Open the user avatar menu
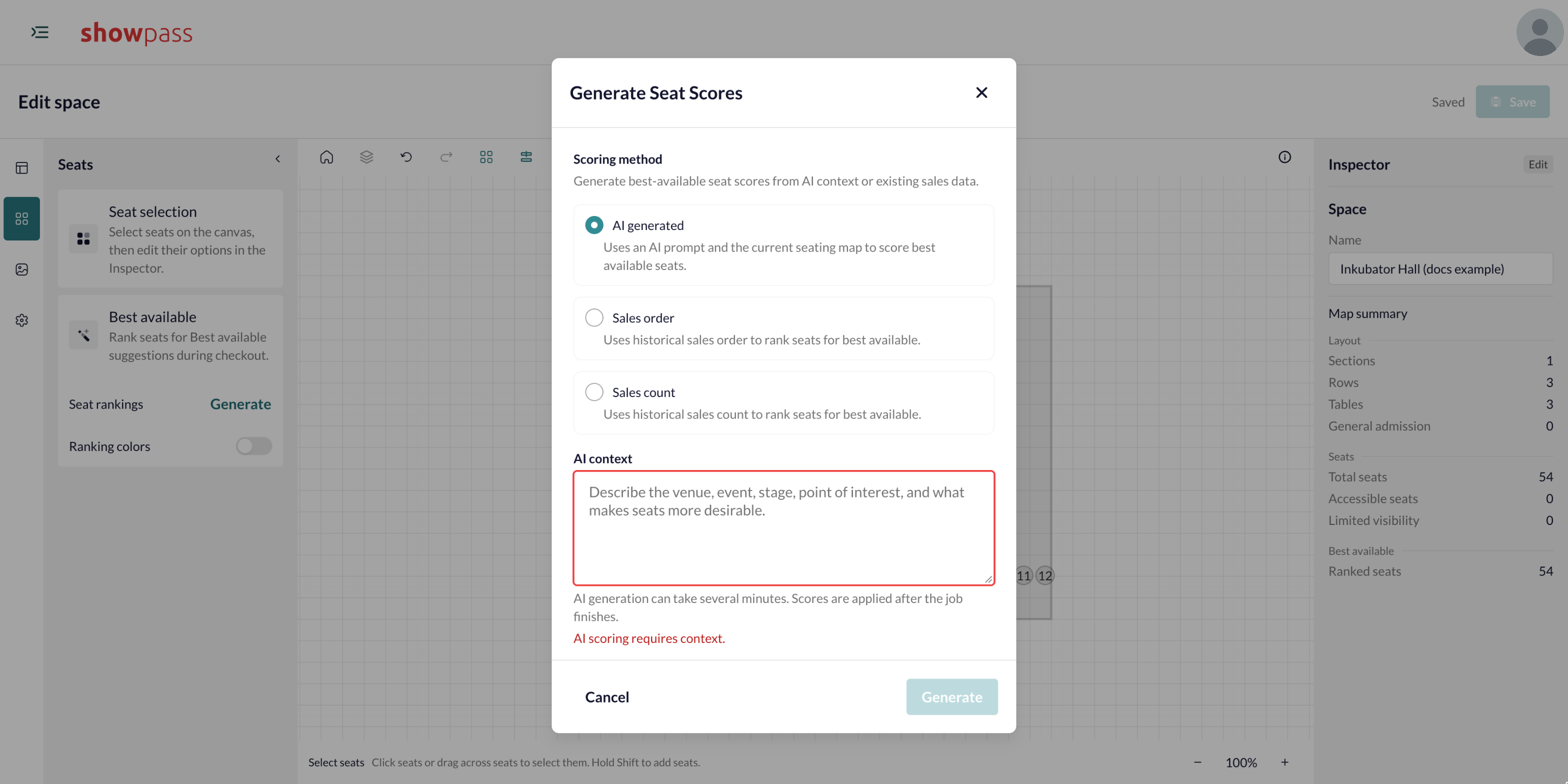 pos(1539,32)
